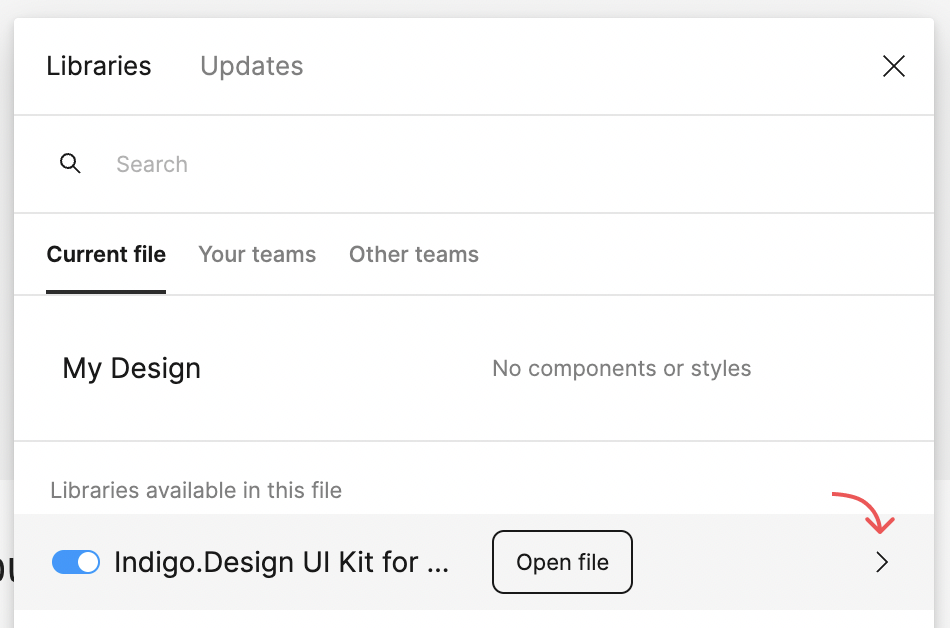
Task: Show the Other teams tab
Action: [x=414, y=254]
